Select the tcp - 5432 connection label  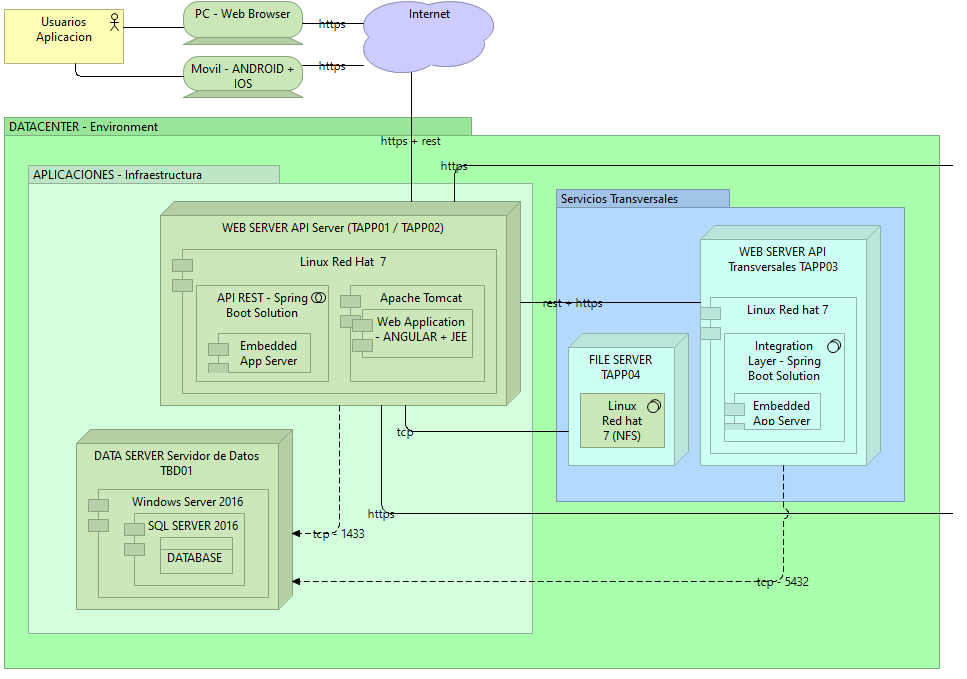point(782,581)
